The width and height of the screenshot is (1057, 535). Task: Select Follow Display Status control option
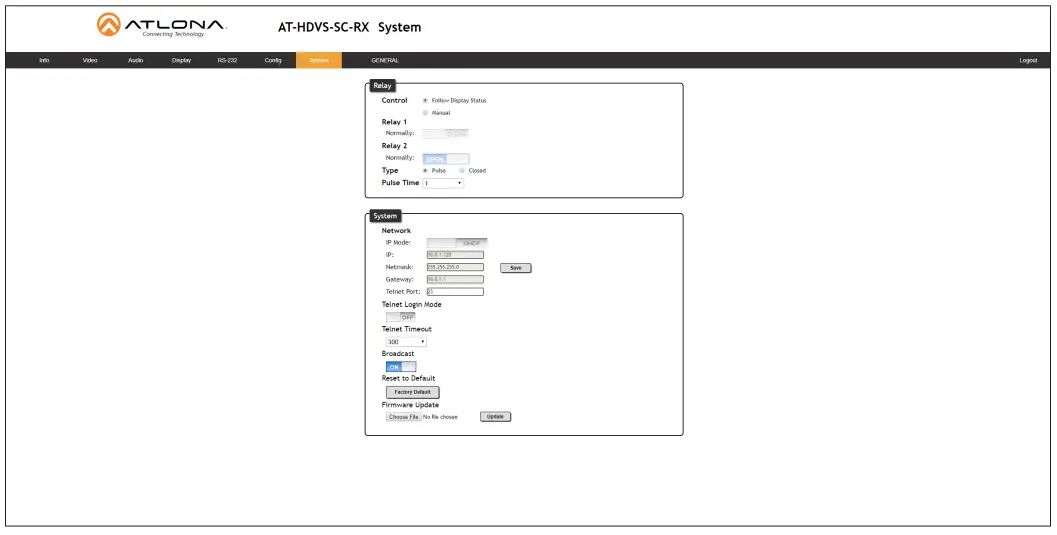425,100
